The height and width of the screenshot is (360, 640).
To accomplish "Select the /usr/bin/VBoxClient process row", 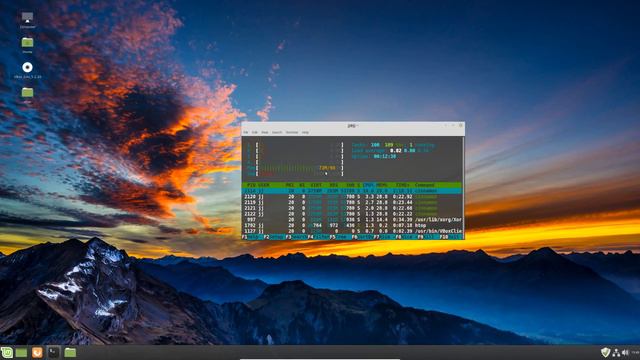I will [352, 231].
